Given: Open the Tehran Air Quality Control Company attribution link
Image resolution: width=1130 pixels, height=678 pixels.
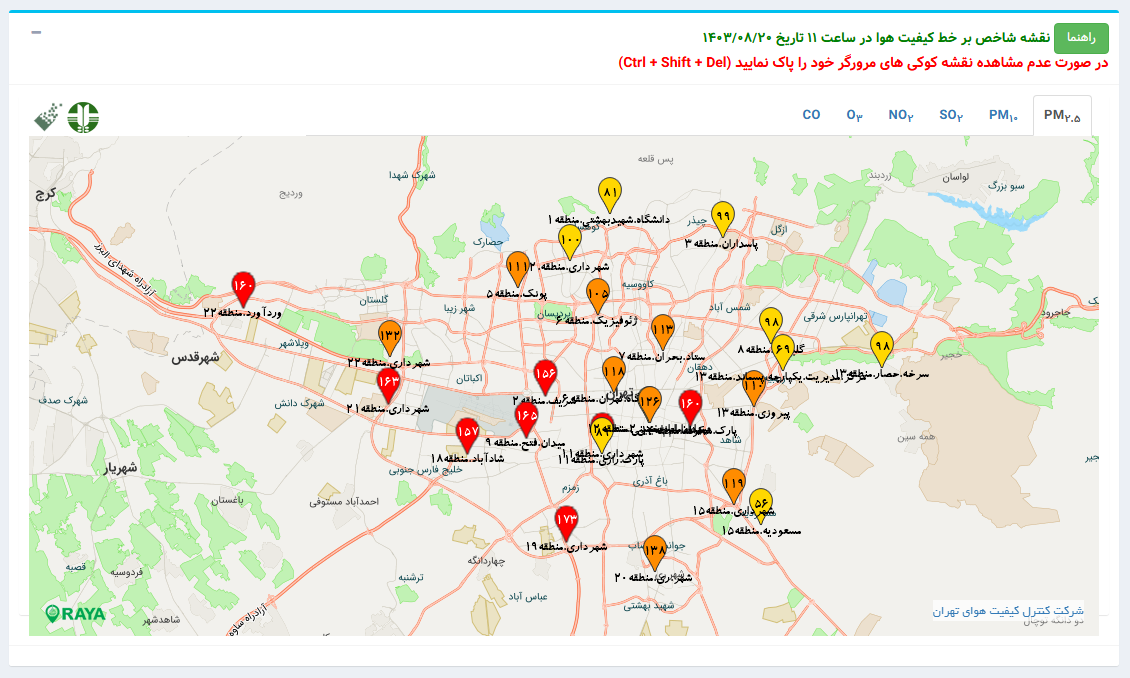Looking at the screenshot, I should (x=1008, y=609).
